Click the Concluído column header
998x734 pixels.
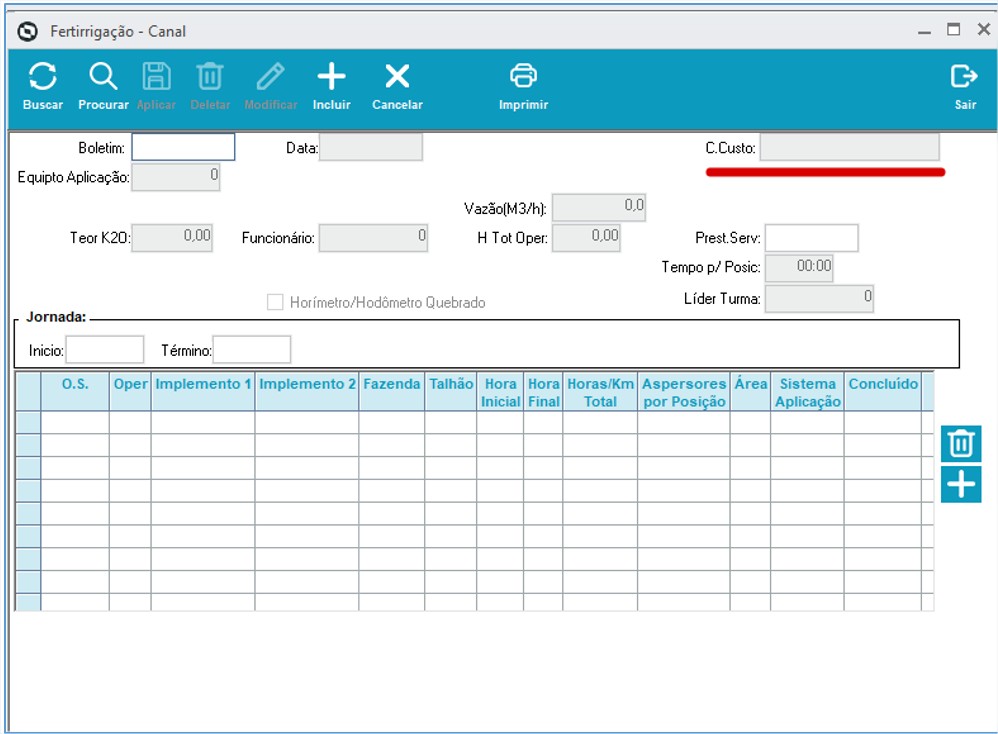coord(883,392)
